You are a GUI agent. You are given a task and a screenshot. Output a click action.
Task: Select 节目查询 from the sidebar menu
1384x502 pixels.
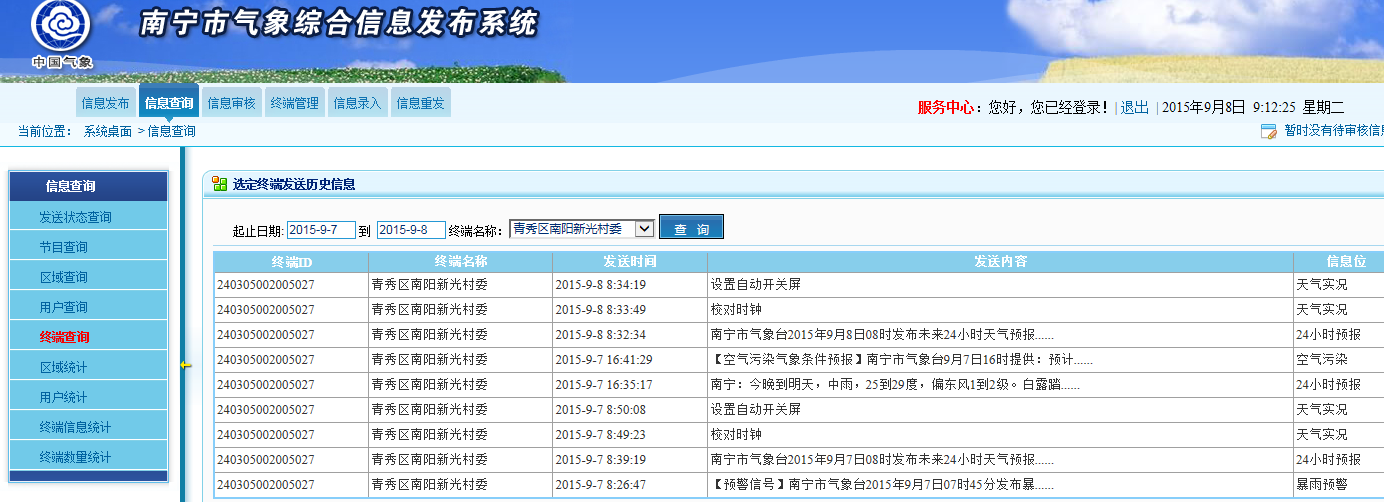coord(64,247)
